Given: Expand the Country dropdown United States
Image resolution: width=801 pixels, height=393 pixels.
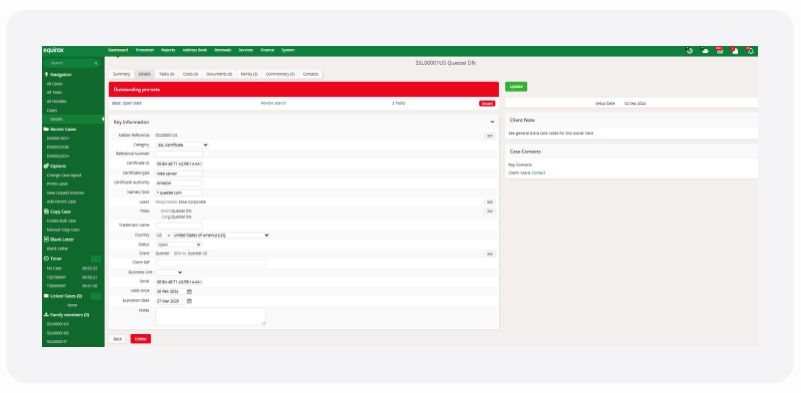Looking at the screenshot, I should [x=221, y=236].
